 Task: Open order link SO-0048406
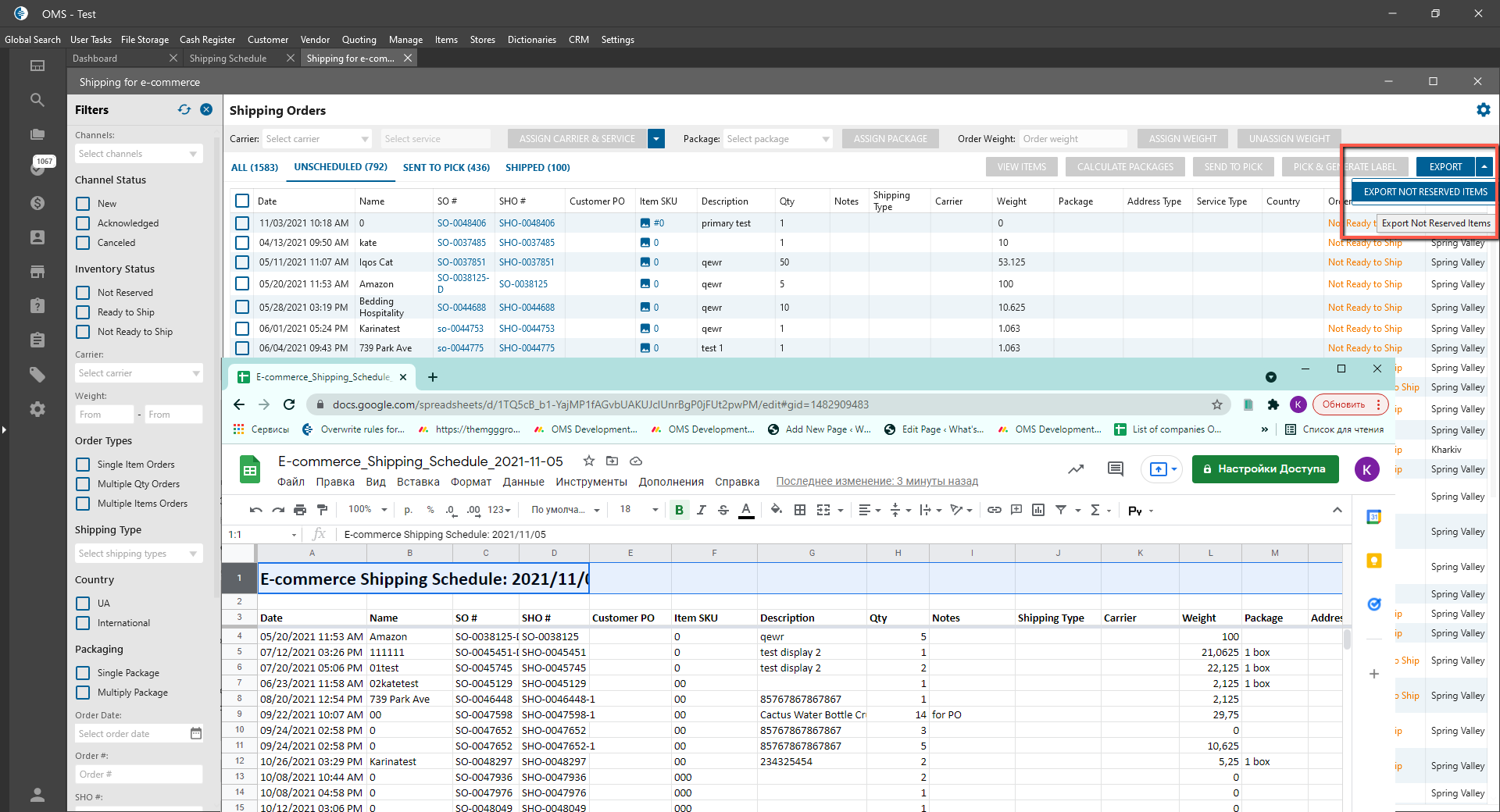(461, 223)
